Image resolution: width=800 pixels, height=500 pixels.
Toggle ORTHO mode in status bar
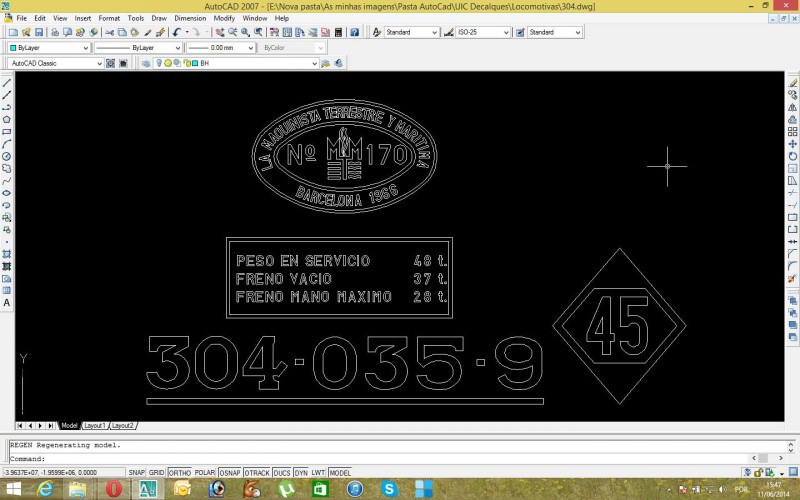[179, 473]
